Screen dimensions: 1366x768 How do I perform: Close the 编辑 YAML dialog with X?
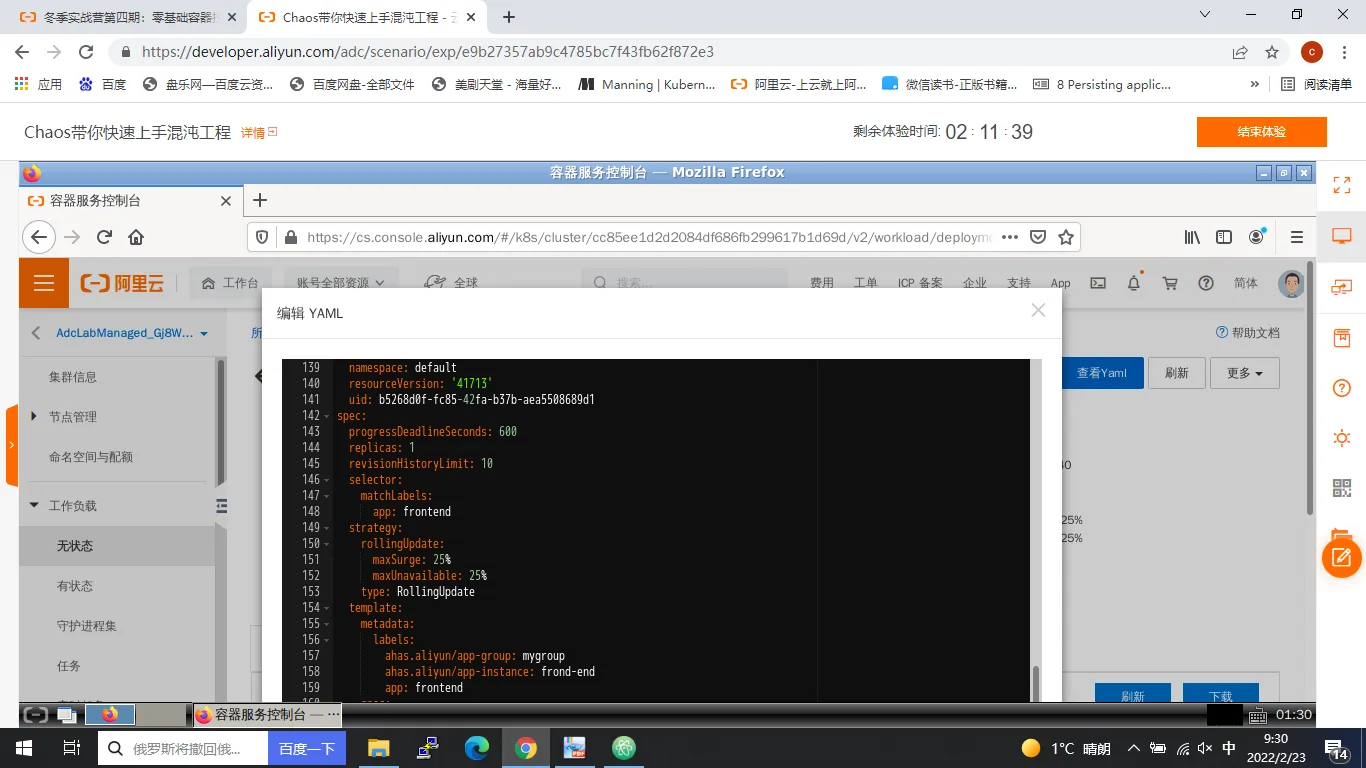[x=1038, y=311]
